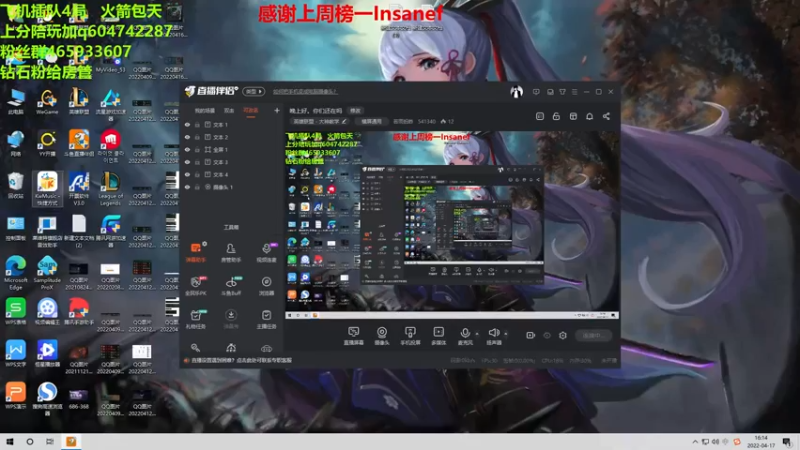Open the 浏览器 tool
Screen dimensions: 800x450
pyautogui.click(x=266, y=286)
